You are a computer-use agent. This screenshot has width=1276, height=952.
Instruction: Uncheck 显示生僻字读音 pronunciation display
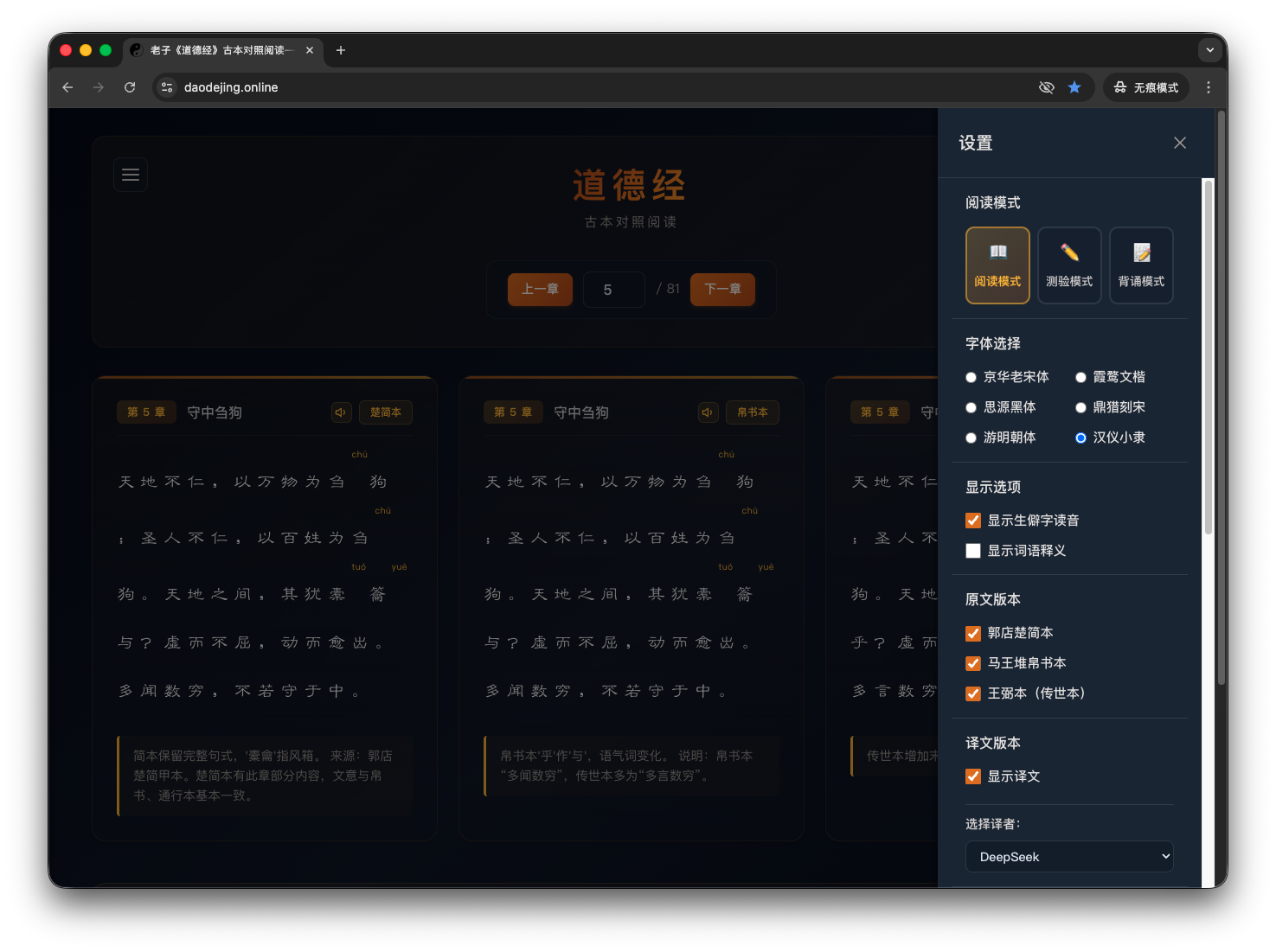click(x=972, y=520)
